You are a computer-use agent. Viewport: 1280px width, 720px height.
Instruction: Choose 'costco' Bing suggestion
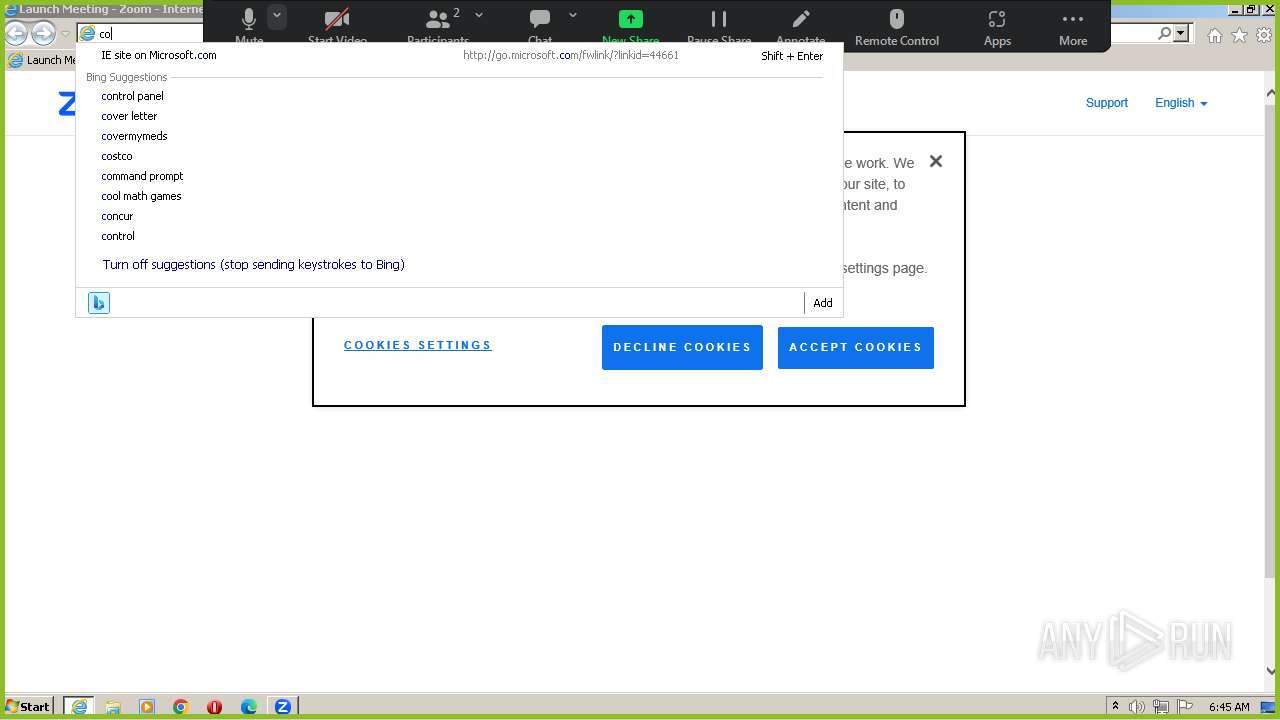pos(116,156)
